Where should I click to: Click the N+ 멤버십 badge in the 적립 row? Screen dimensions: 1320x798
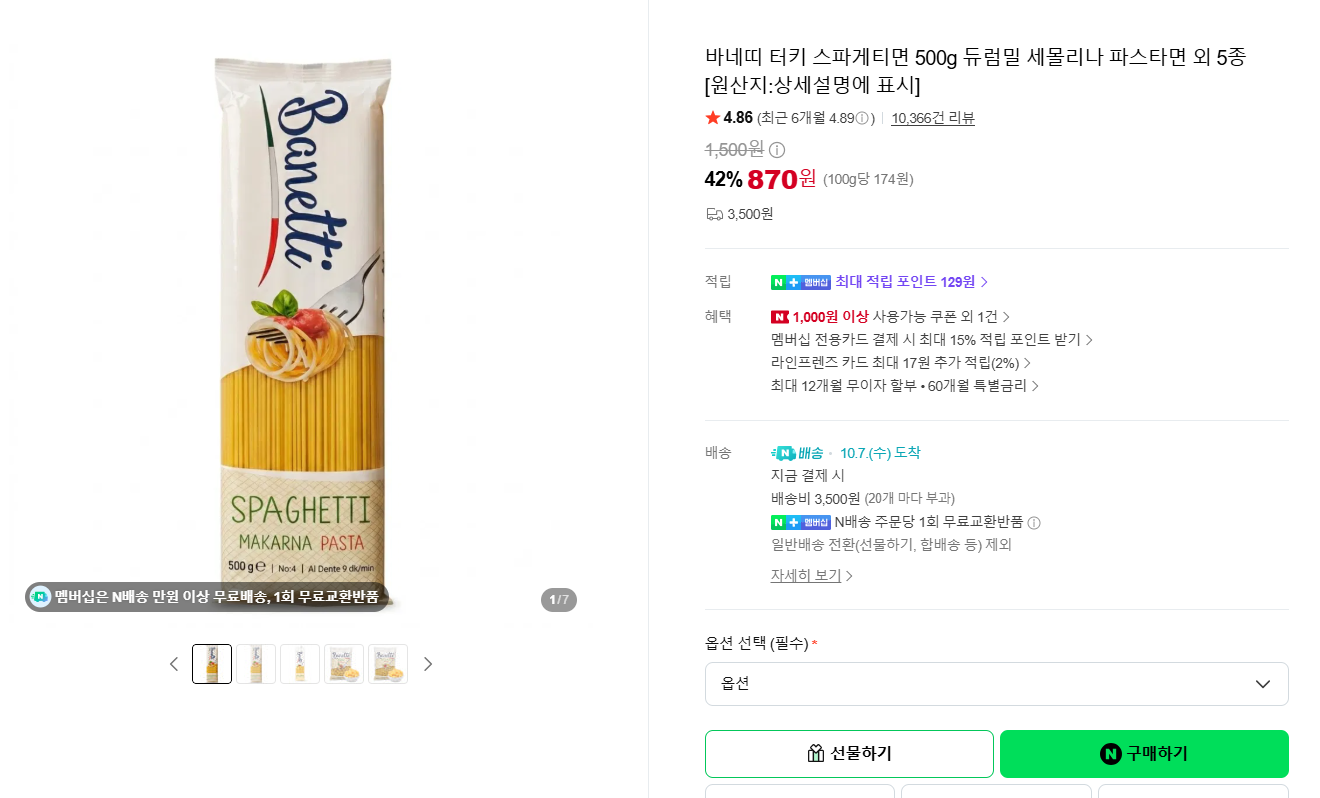(801, 282)
